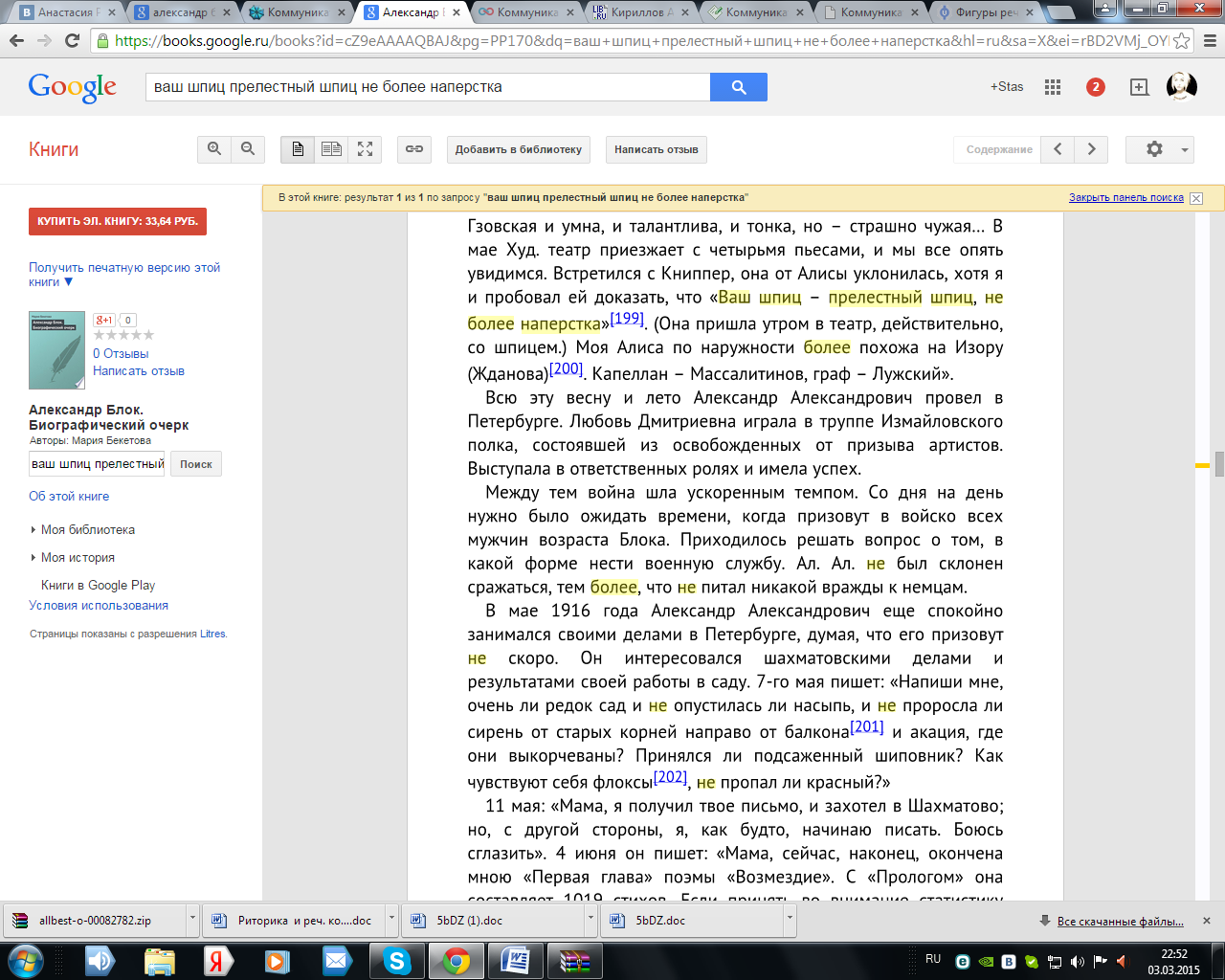Click the Google logo
The height and width of the screenshot is (980, 1225).
[x=73, y=87]
